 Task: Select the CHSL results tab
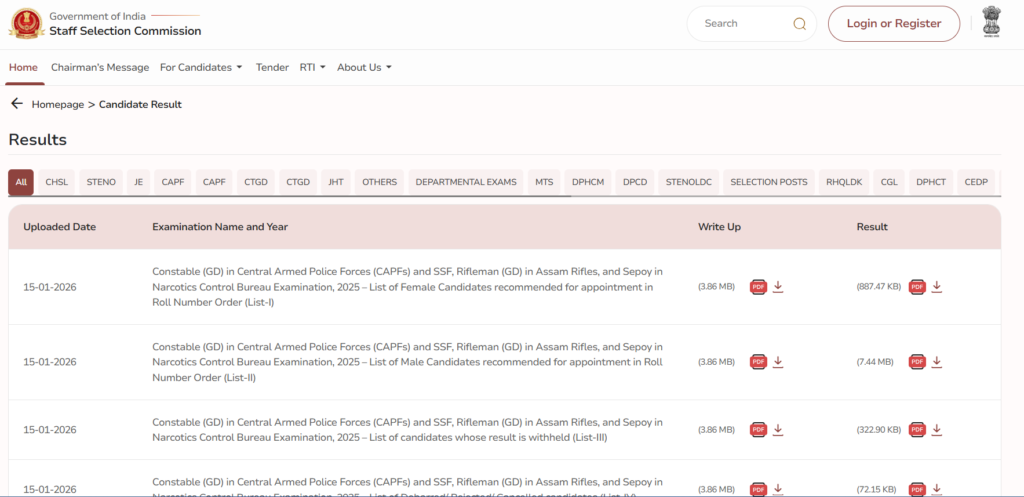pyautogui.click(x=57, y=182)
